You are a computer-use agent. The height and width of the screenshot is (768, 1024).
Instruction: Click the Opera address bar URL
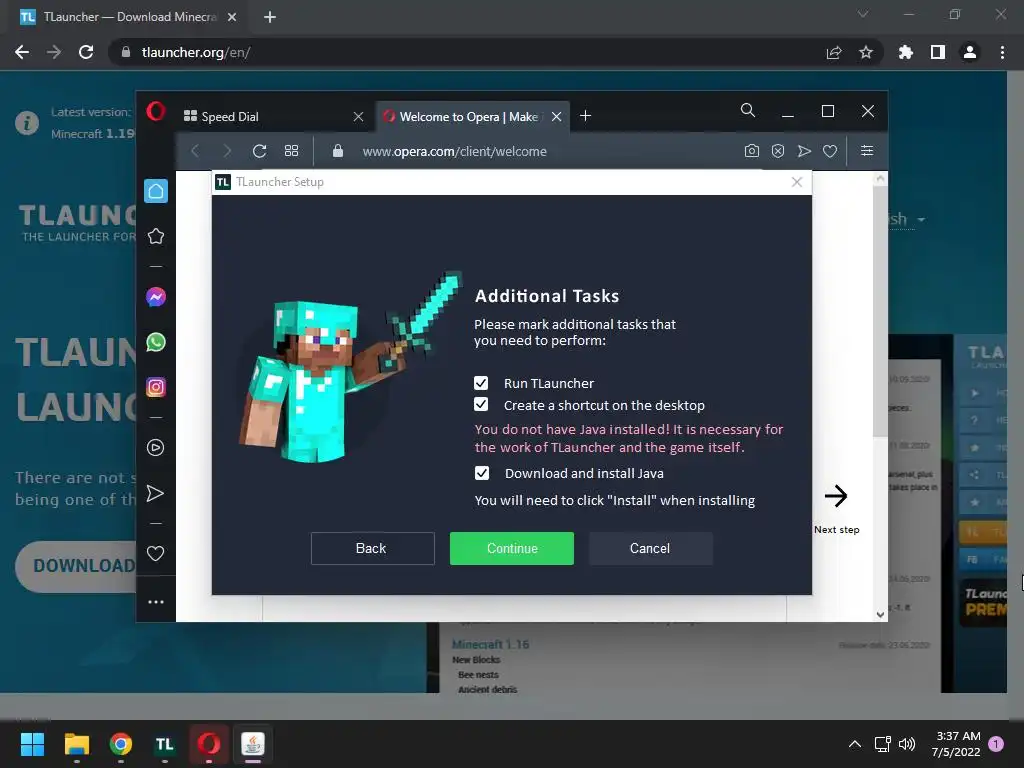click(454, 152)
